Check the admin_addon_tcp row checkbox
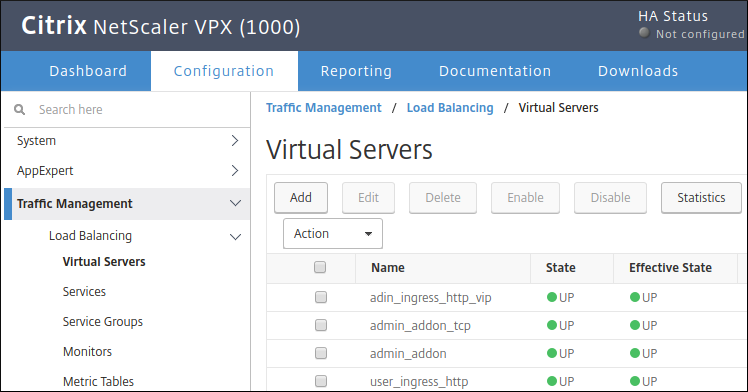Screen dimensions: 748x392 pos(321,325)
